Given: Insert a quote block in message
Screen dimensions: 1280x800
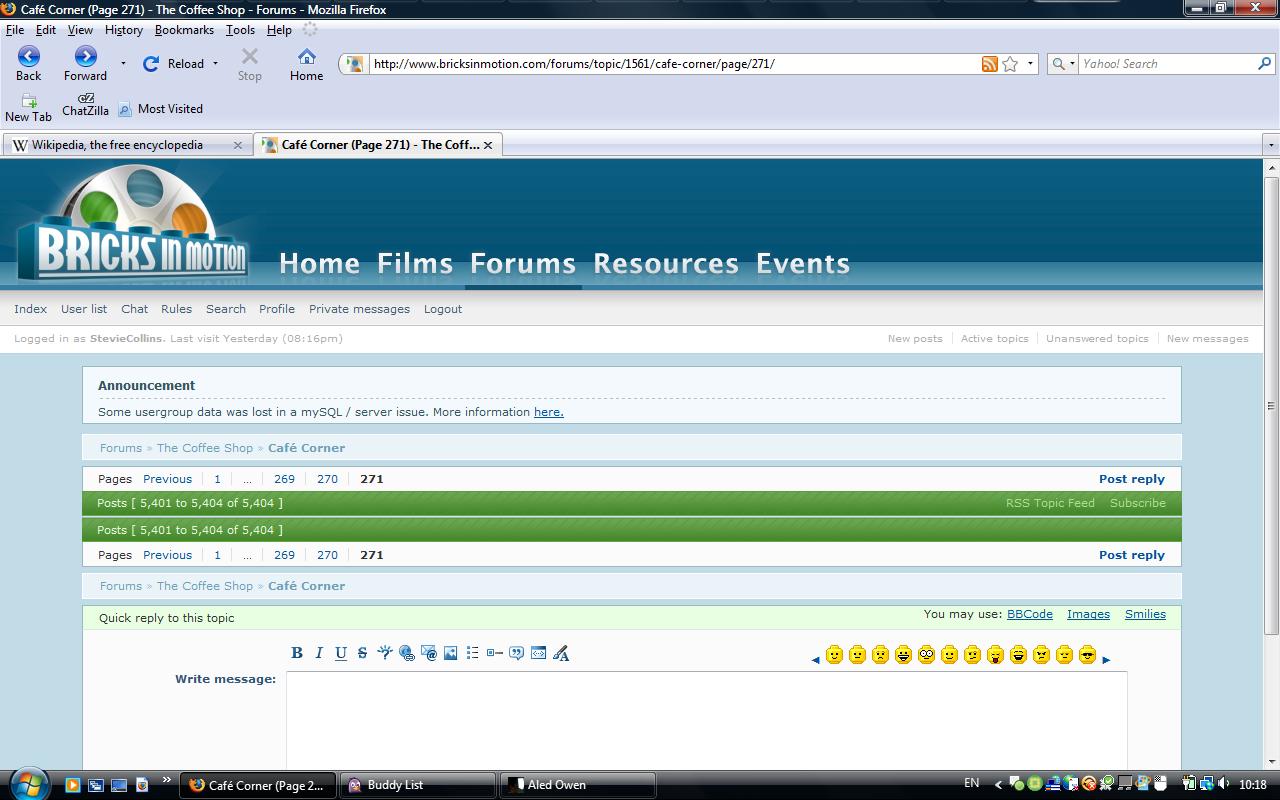Looking at the screenshot, I should coord(516,653).
